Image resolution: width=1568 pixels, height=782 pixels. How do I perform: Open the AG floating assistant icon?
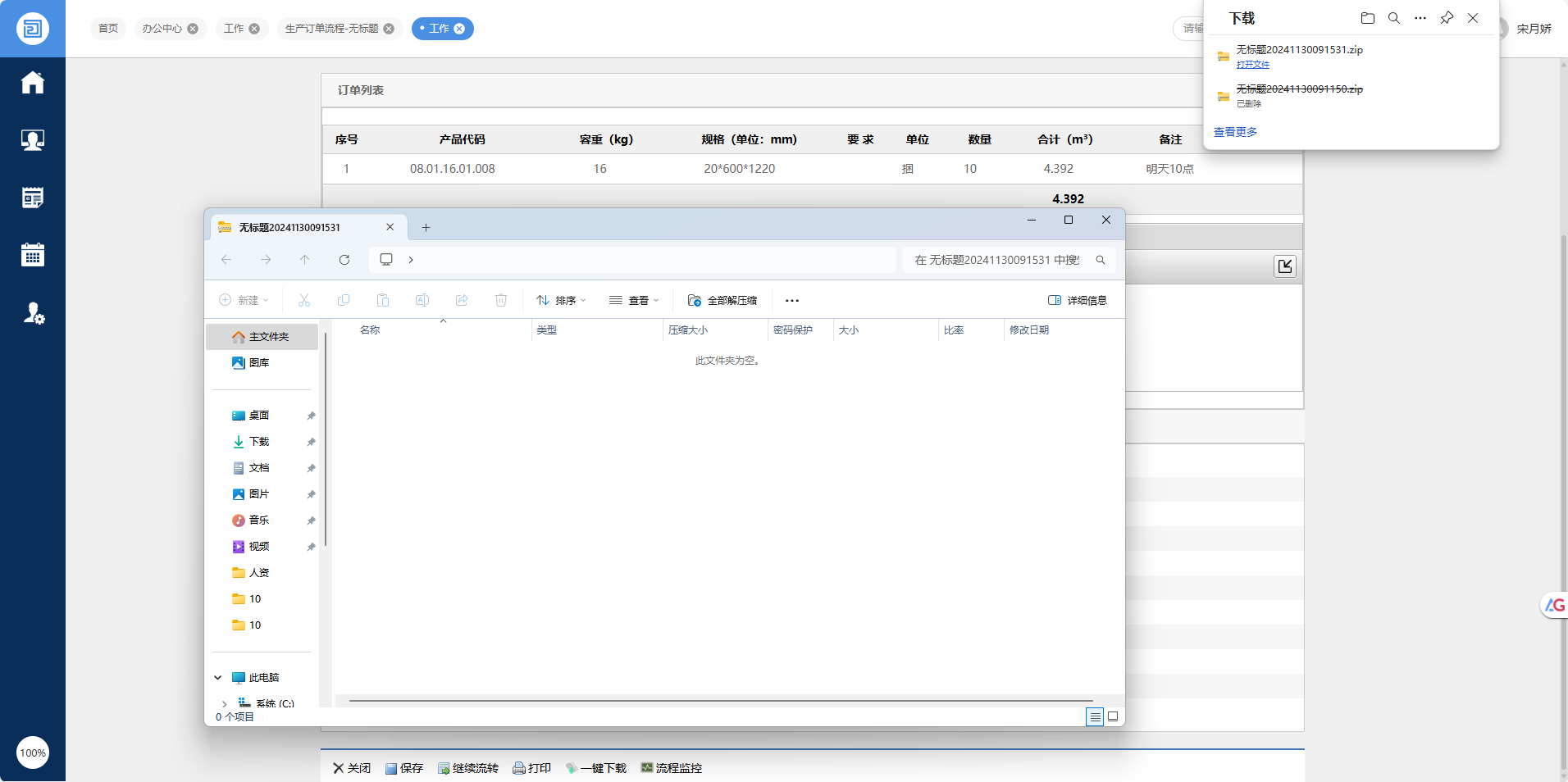(x=1555, y=606)
